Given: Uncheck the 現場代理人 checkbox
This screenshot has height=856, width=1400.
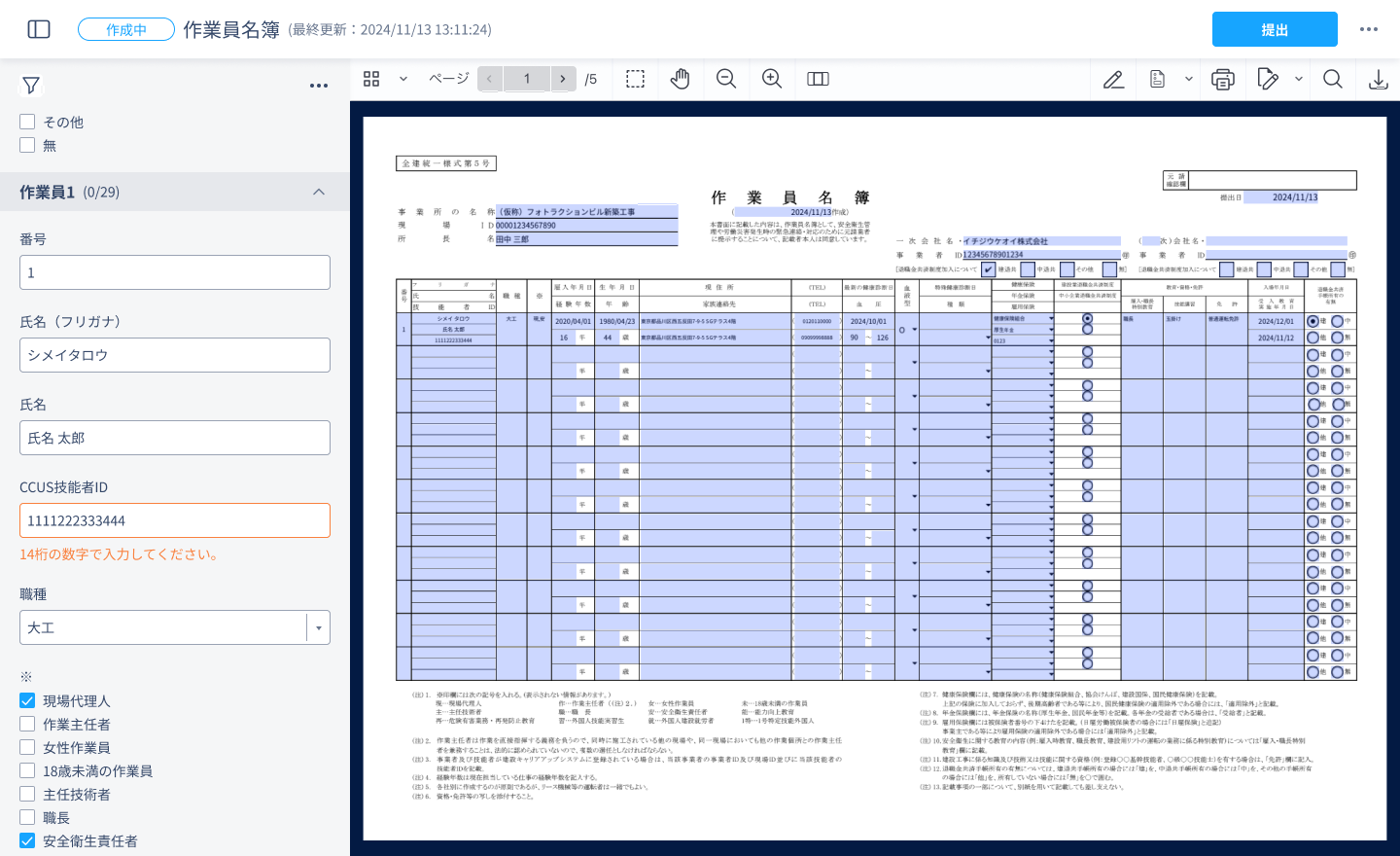Looking at the screenshot, I should pos(27,700).
